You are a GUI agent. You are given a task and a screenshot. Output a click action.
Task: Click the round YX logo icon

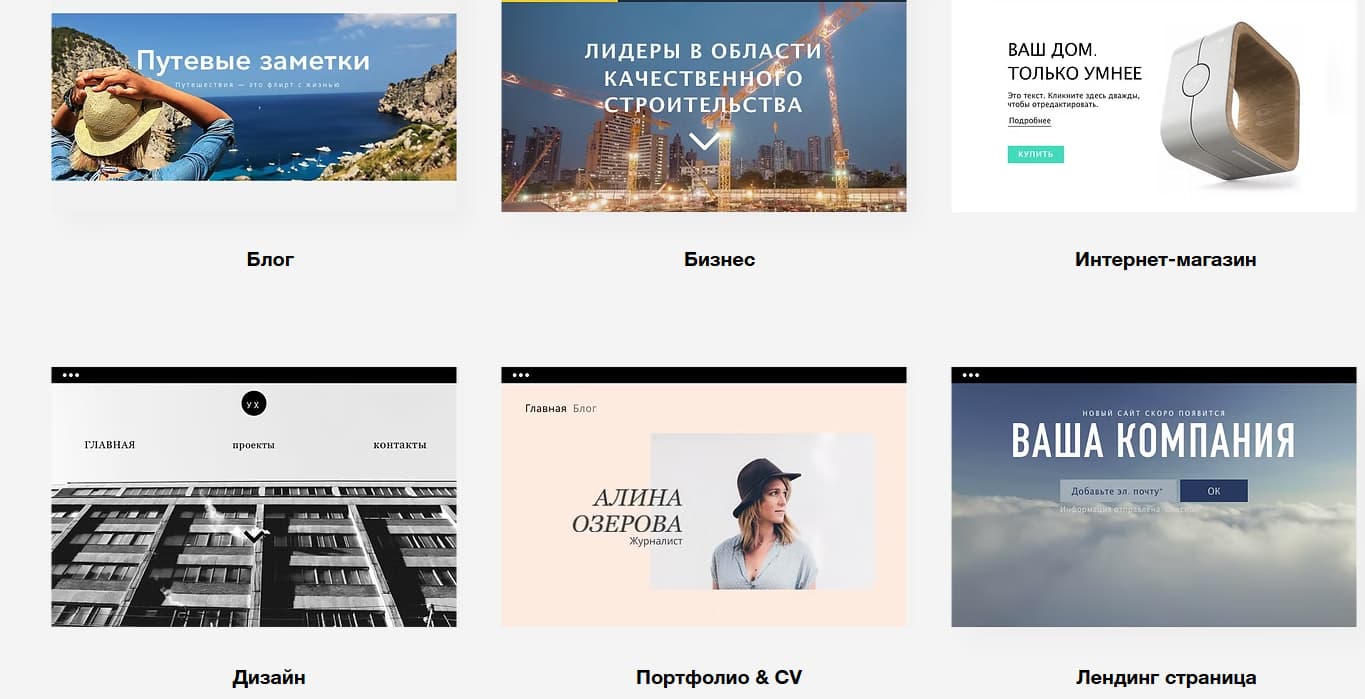click(x=254, y=404)
